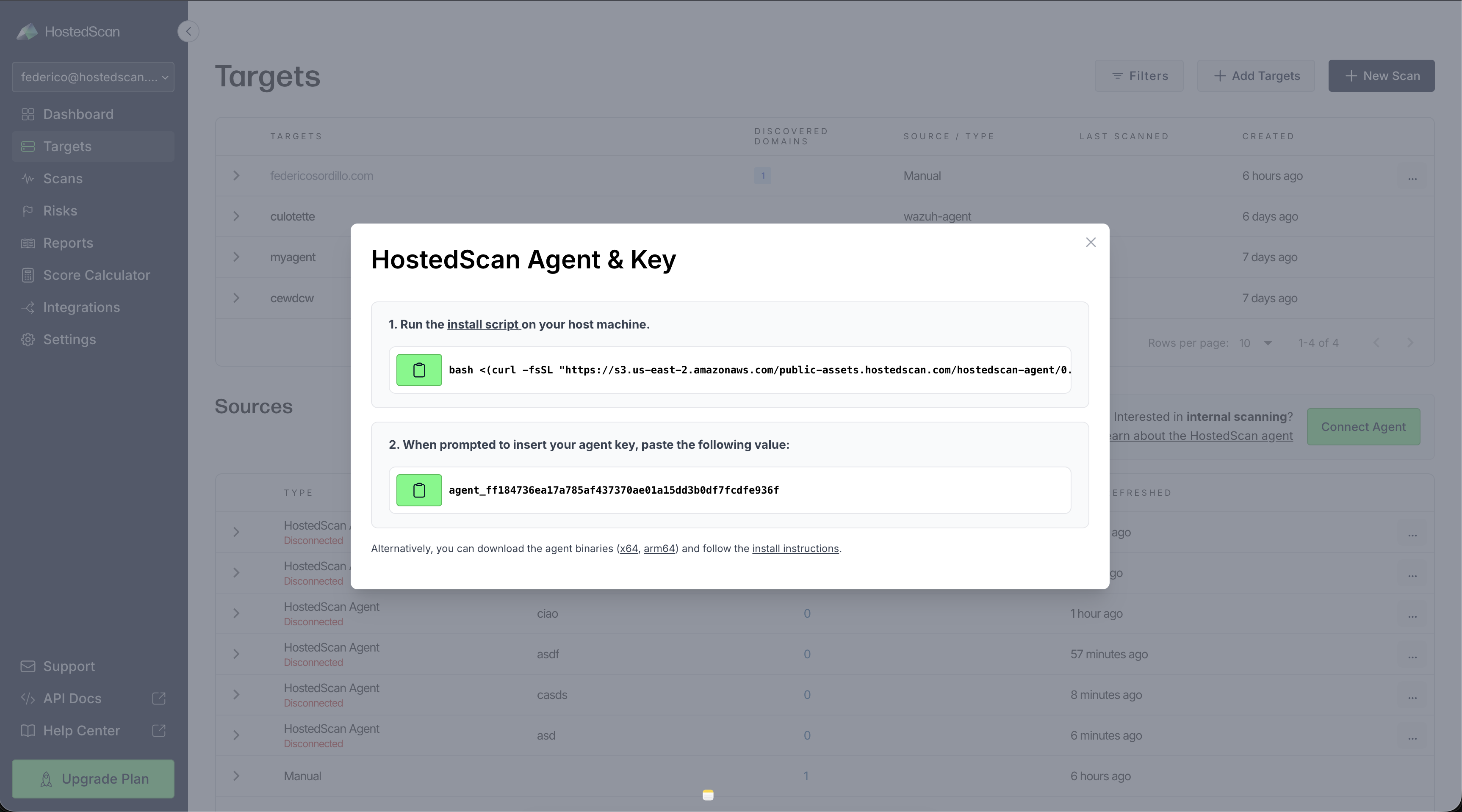Close the HostedScan Agent & Key dialog
Screen dimensions: 1462x812
pos(1090,242)
